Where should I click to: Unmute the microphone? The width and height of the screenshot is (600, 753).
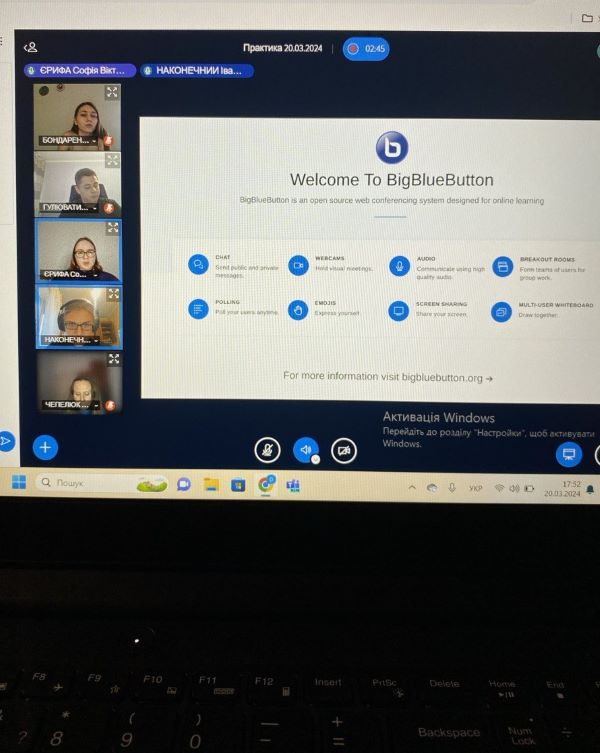[267, 450]
